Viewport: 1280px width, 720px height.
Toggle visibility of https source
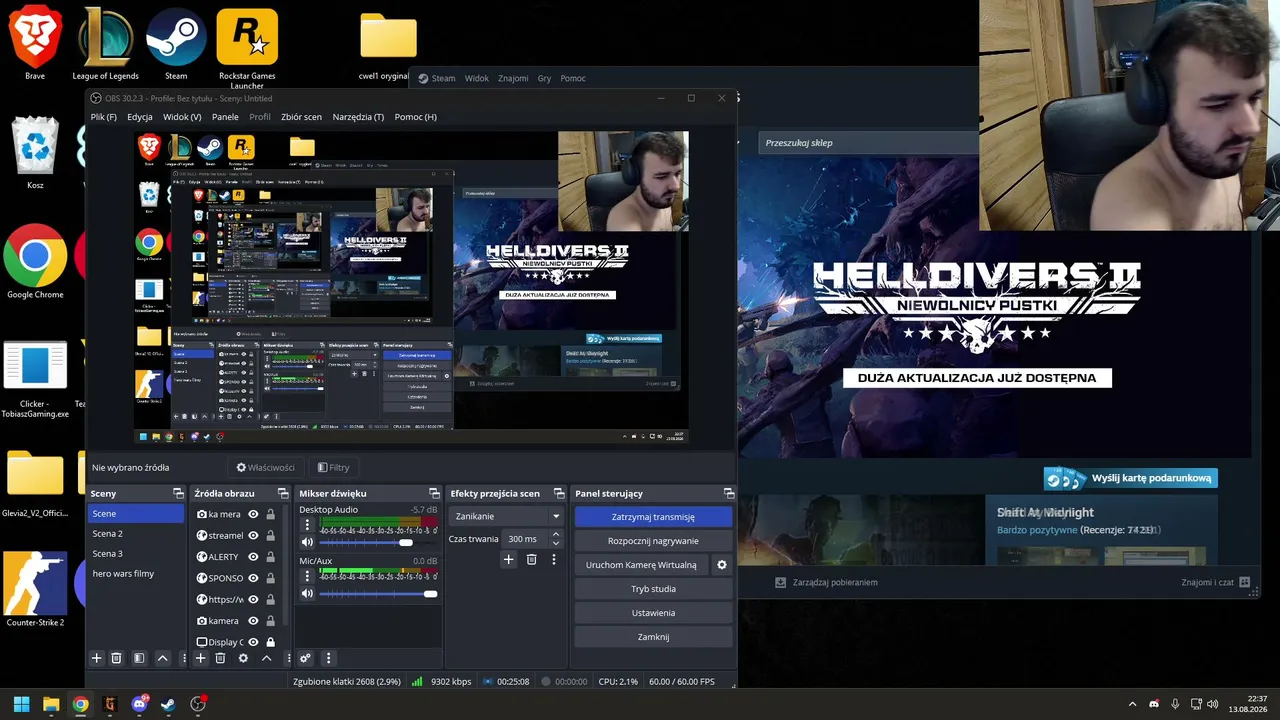[253, 599]
